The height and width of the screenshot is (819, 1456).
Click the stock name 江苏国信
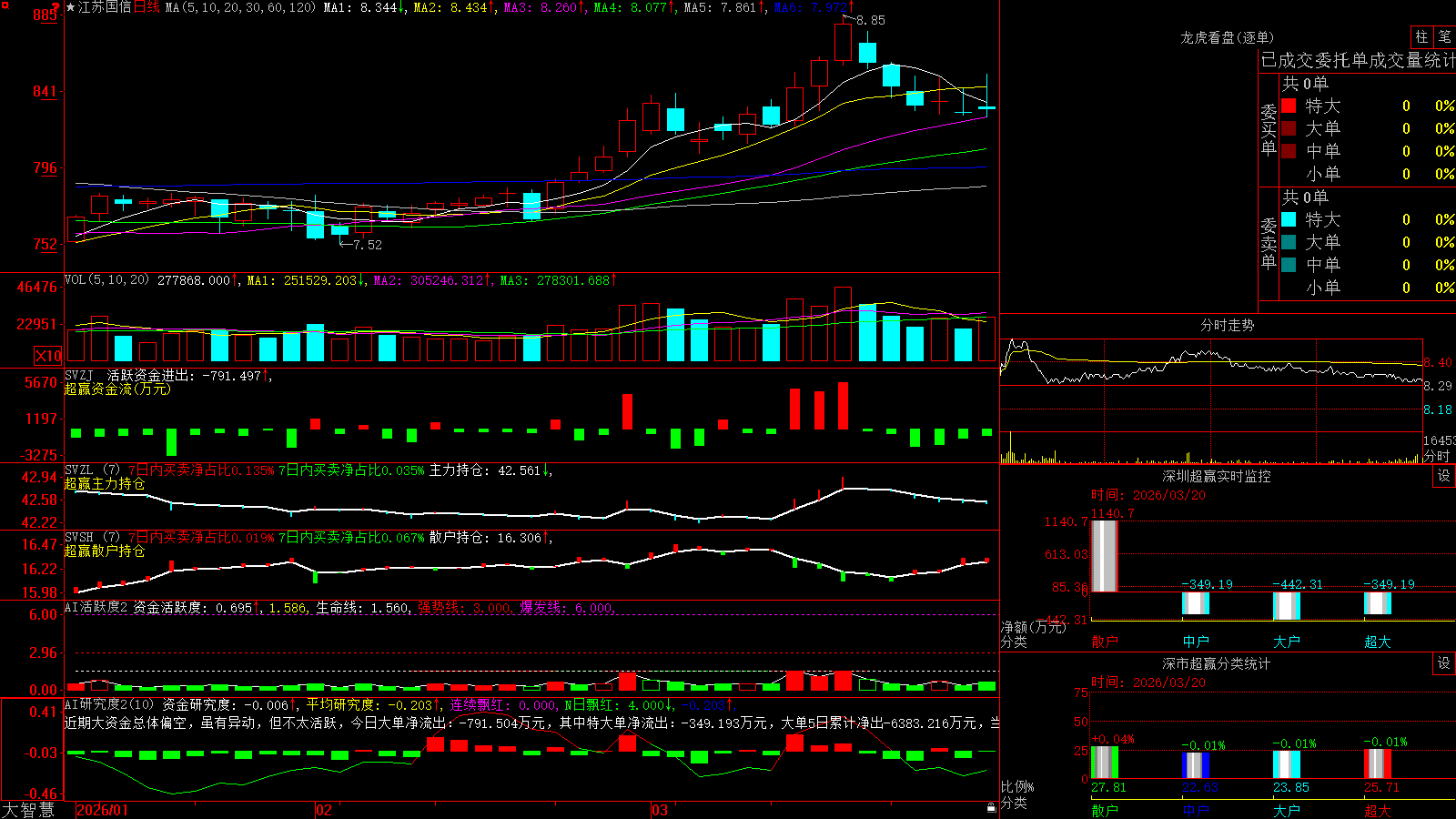[x=105, y=7]
